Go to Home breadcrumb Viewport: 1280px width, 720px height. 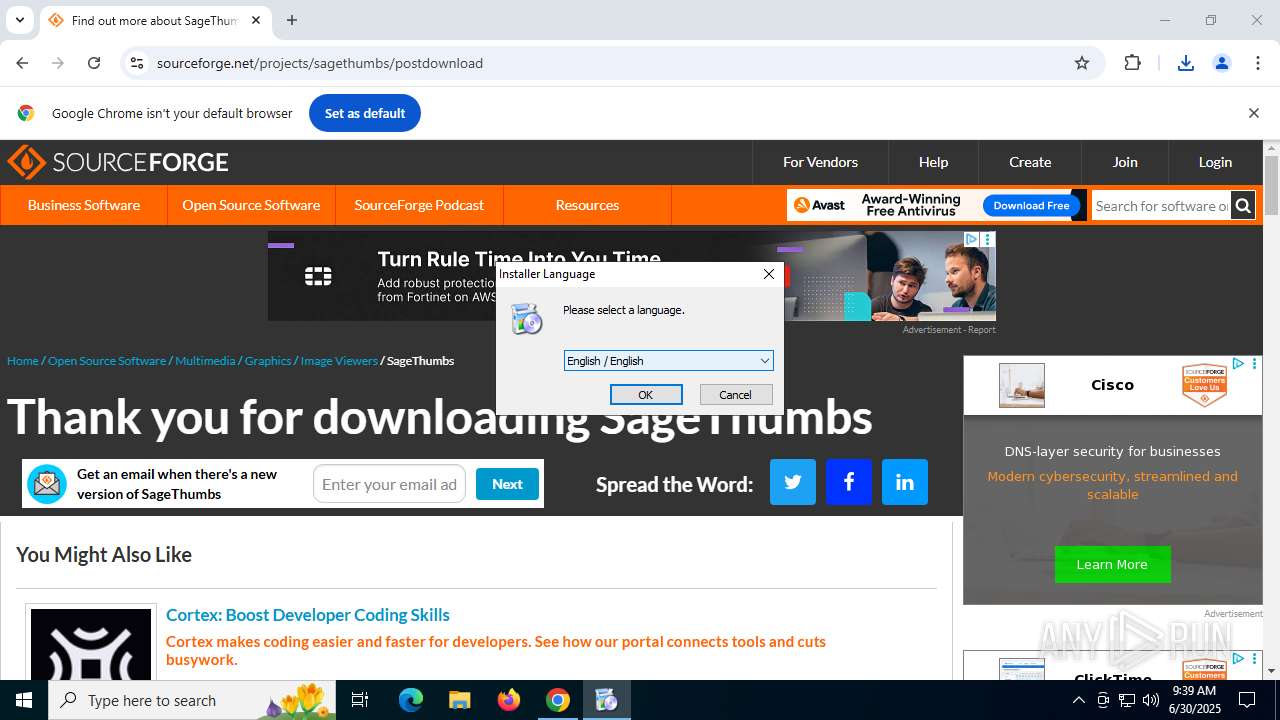pyautogui.click(x=22, y=361)
